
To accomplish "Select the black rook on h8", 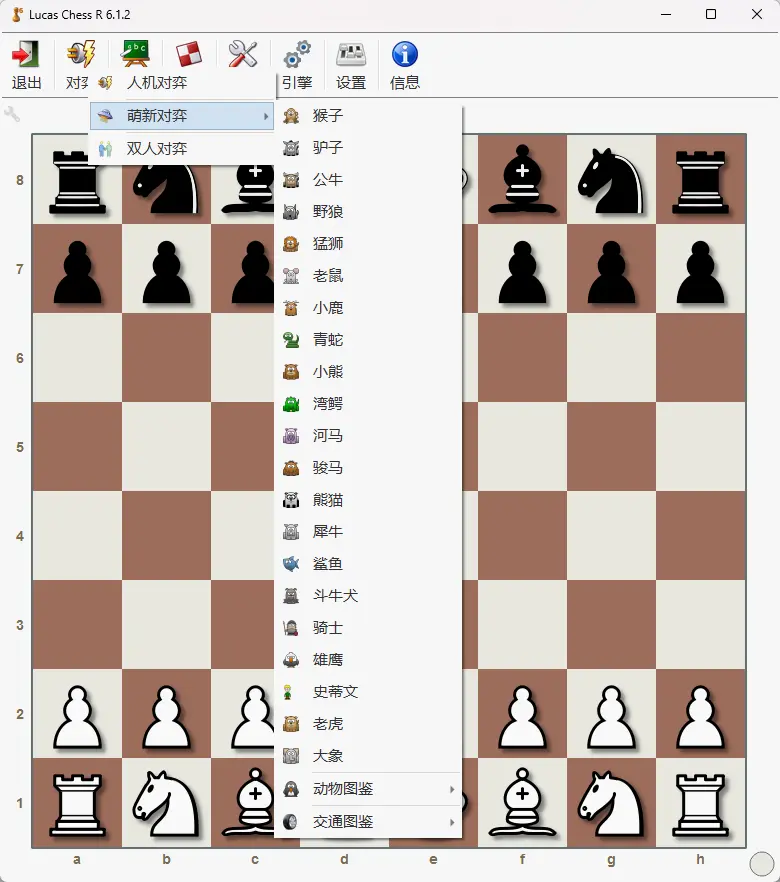I will 700,181.
